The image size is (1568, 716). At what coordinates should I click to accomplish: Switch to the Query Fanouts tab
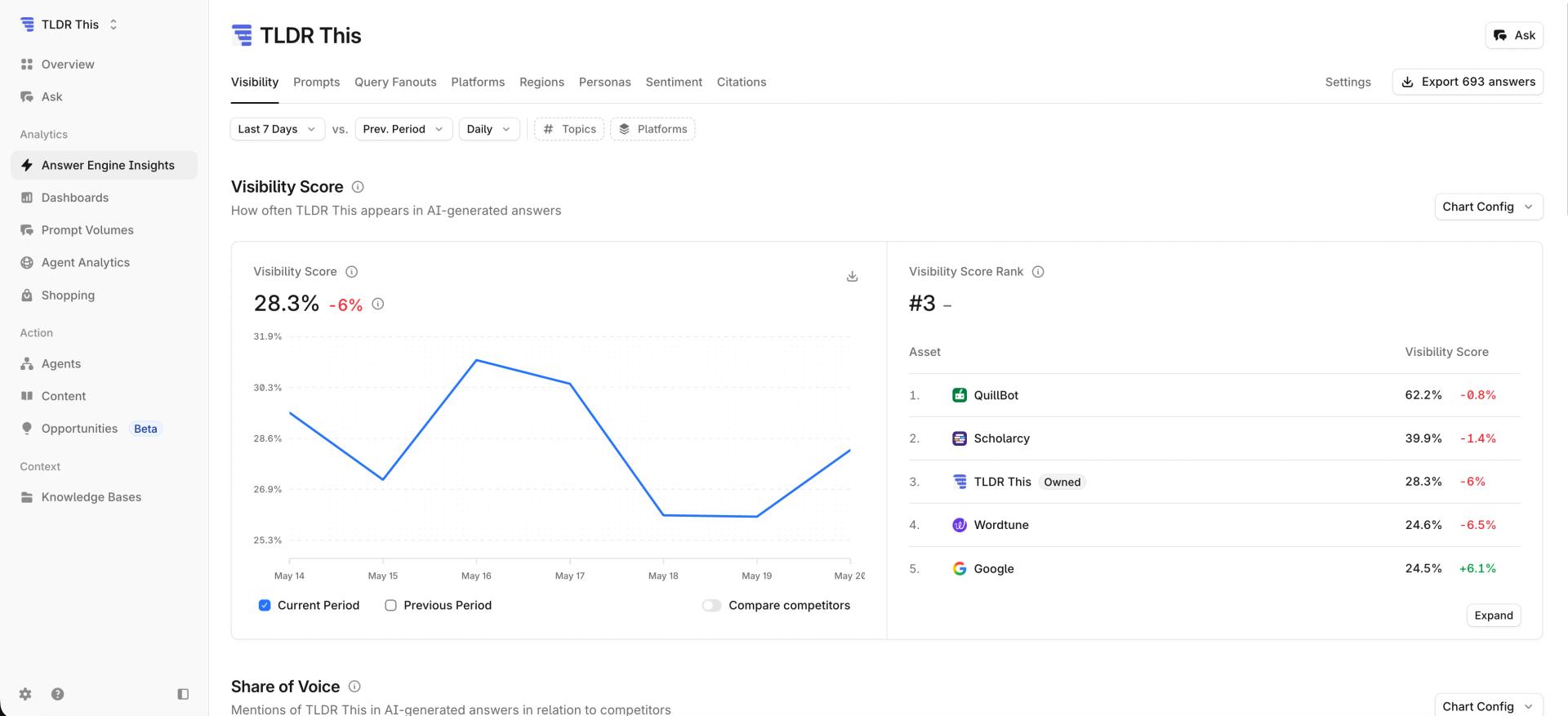click(395, 82)
